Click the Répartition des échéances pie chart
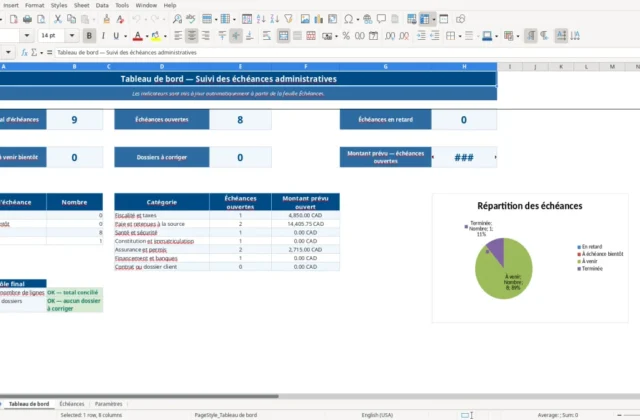This screenshot has width=640, height=420. click(x=504, y=268)
